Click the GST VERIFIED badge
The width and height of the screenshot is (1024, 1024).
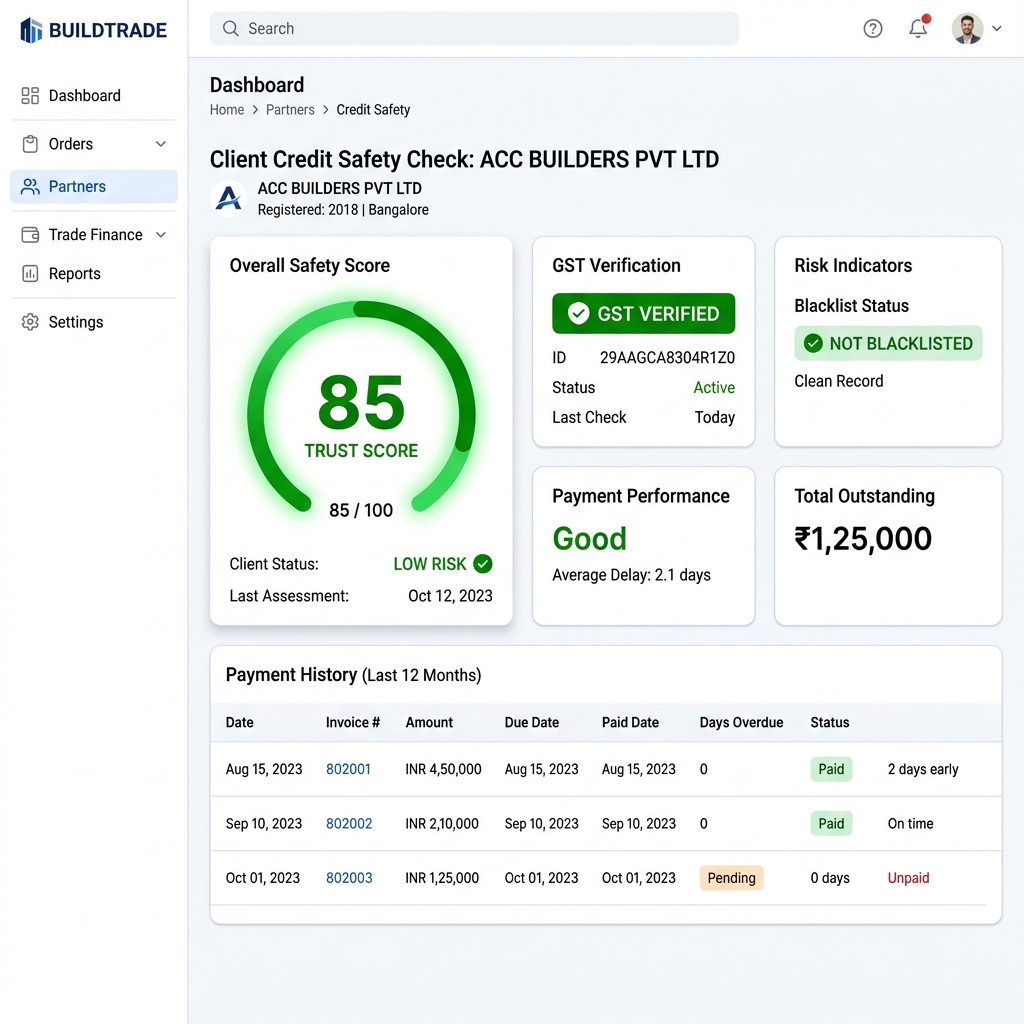[x=643, y=313]
